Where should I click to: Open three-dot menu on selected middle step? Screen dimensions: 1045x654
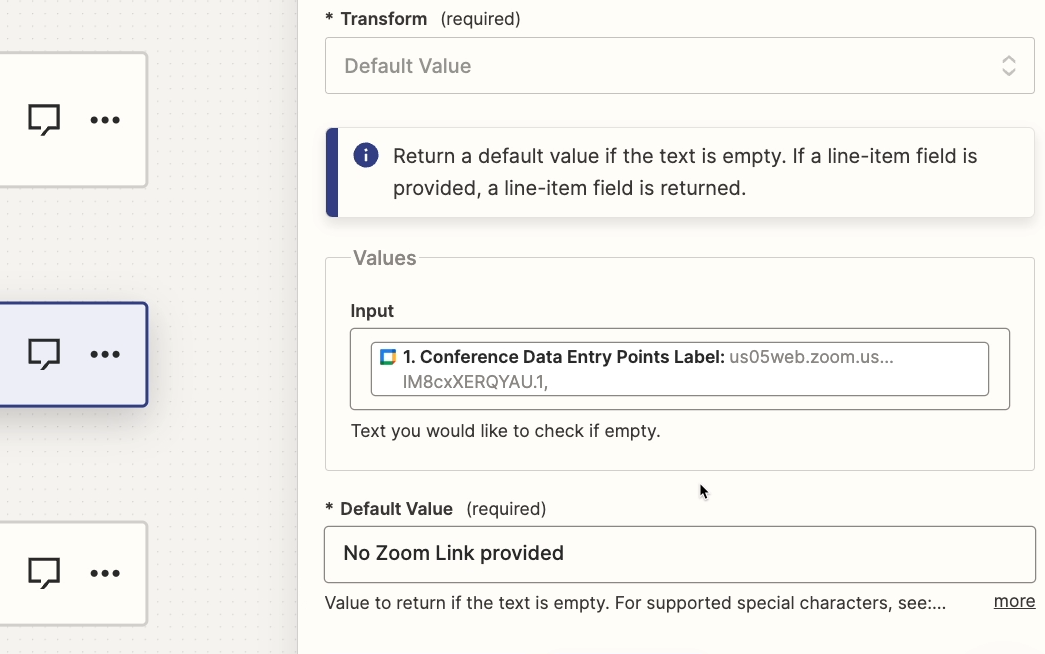coord(105,354)
